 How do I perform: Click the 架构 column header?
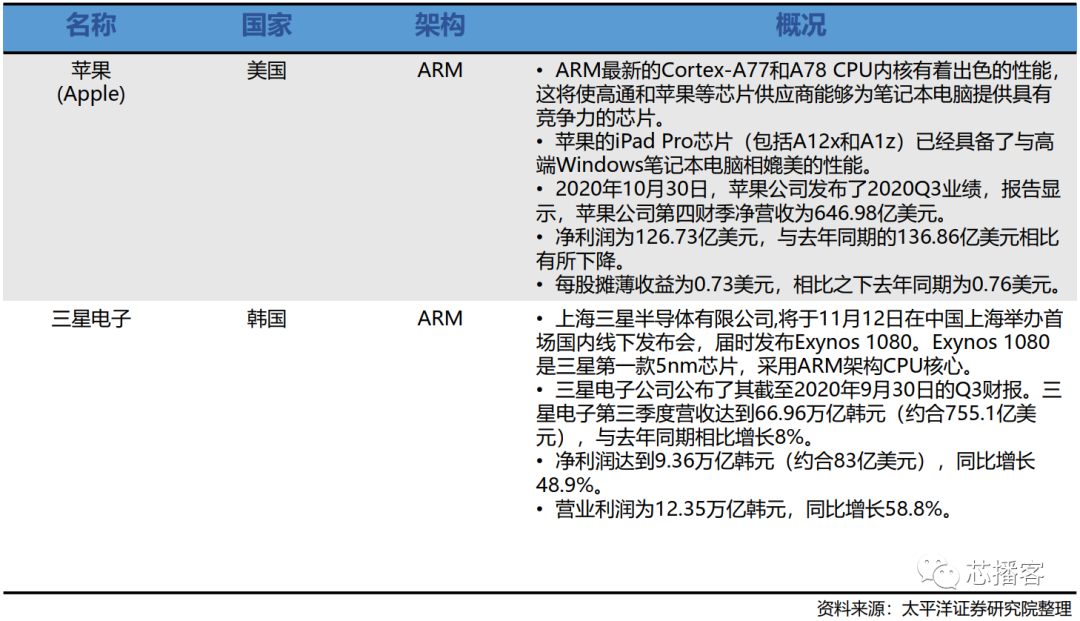[439, 25]
